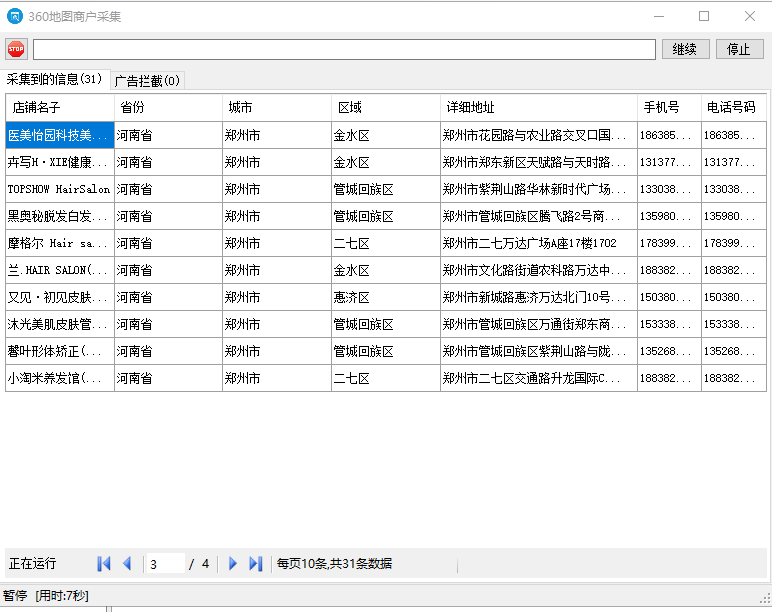This screenshot has height=612, width=772.
Task: Jump to the last page icon
Action: tap(256, 564)
